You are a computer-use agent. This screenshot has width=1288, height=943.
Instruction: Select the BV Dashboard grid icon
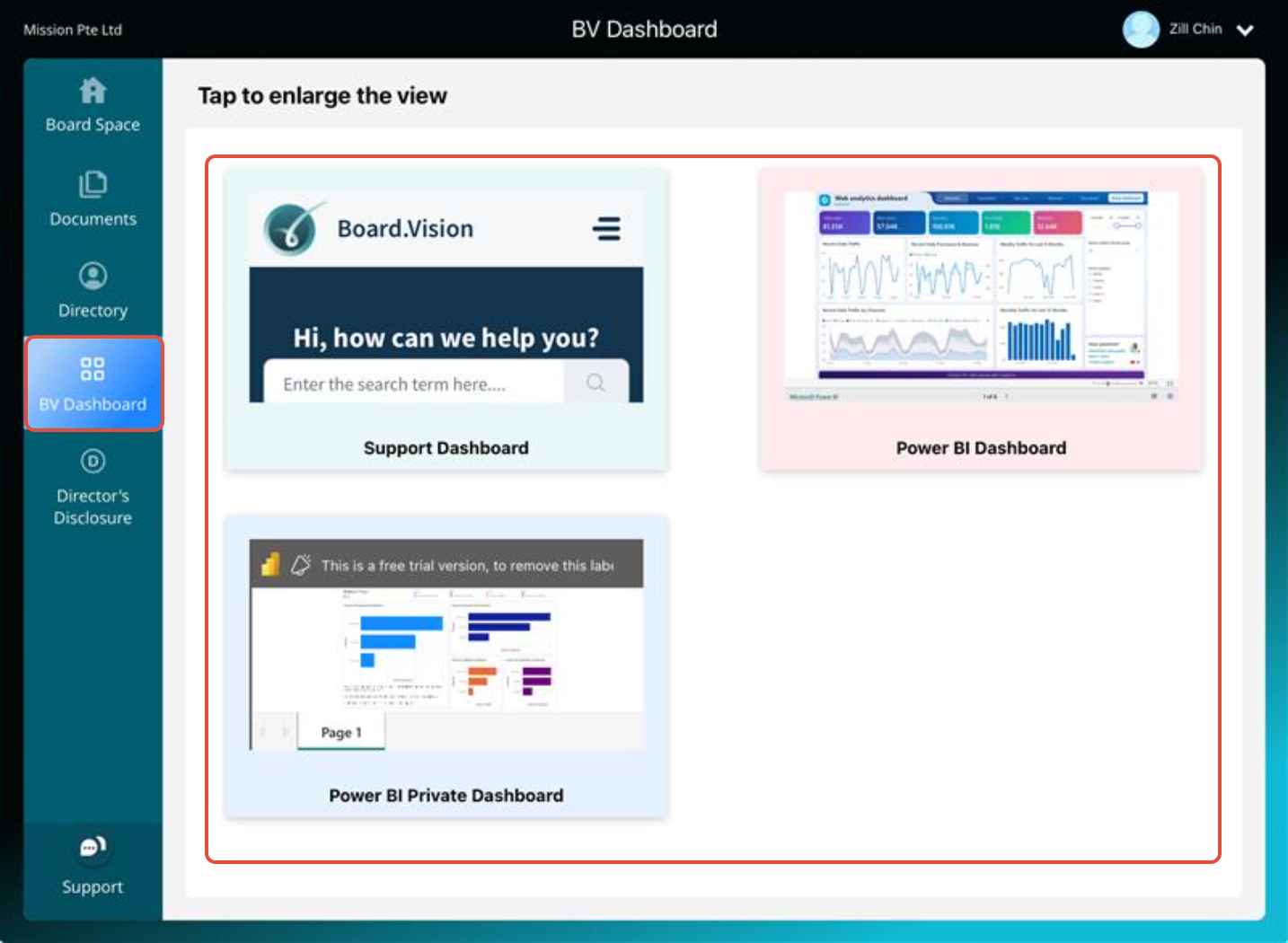click(93, 369)
